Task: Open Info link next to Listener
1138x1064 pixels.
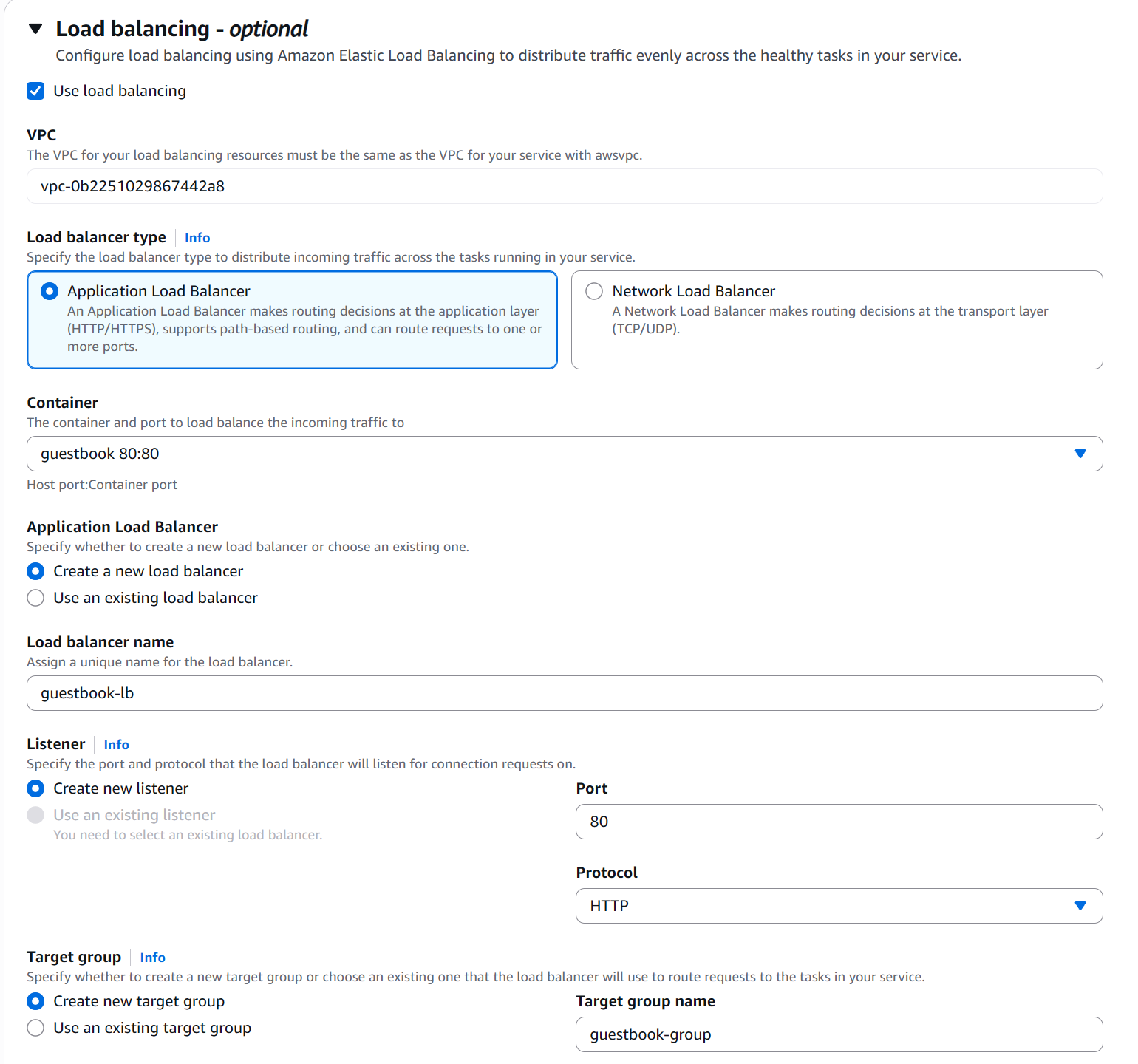Action: point(116,745)
